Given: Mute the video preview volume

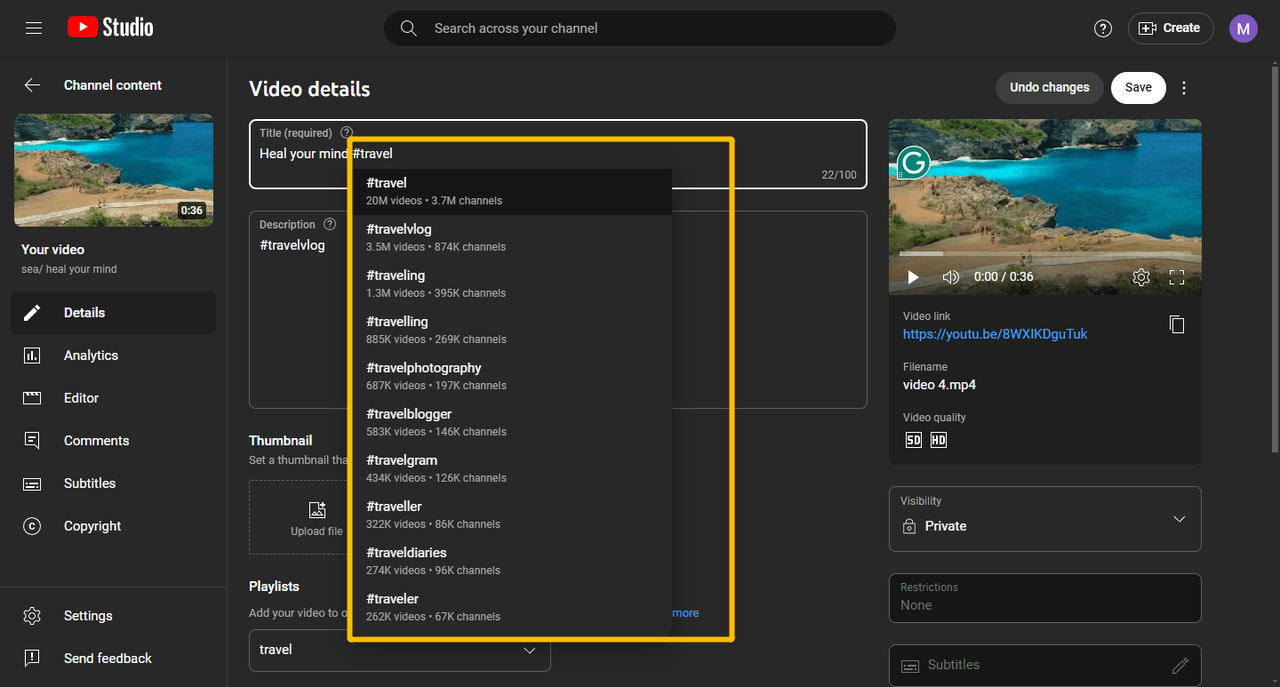Looking at the screenshot, I should click(951, 277).
